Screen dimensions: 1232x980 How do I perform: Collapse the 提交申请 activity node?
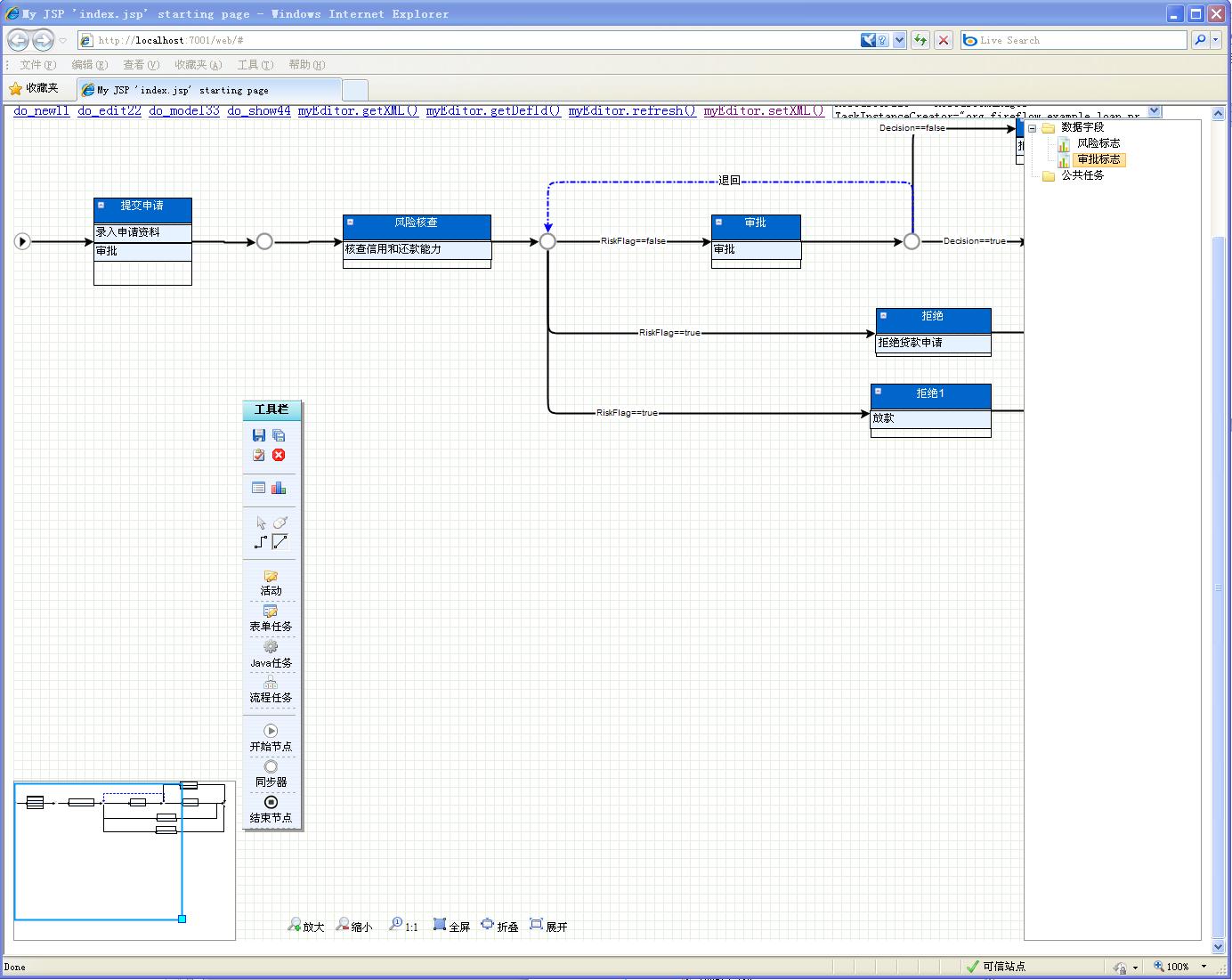point(101,206)
